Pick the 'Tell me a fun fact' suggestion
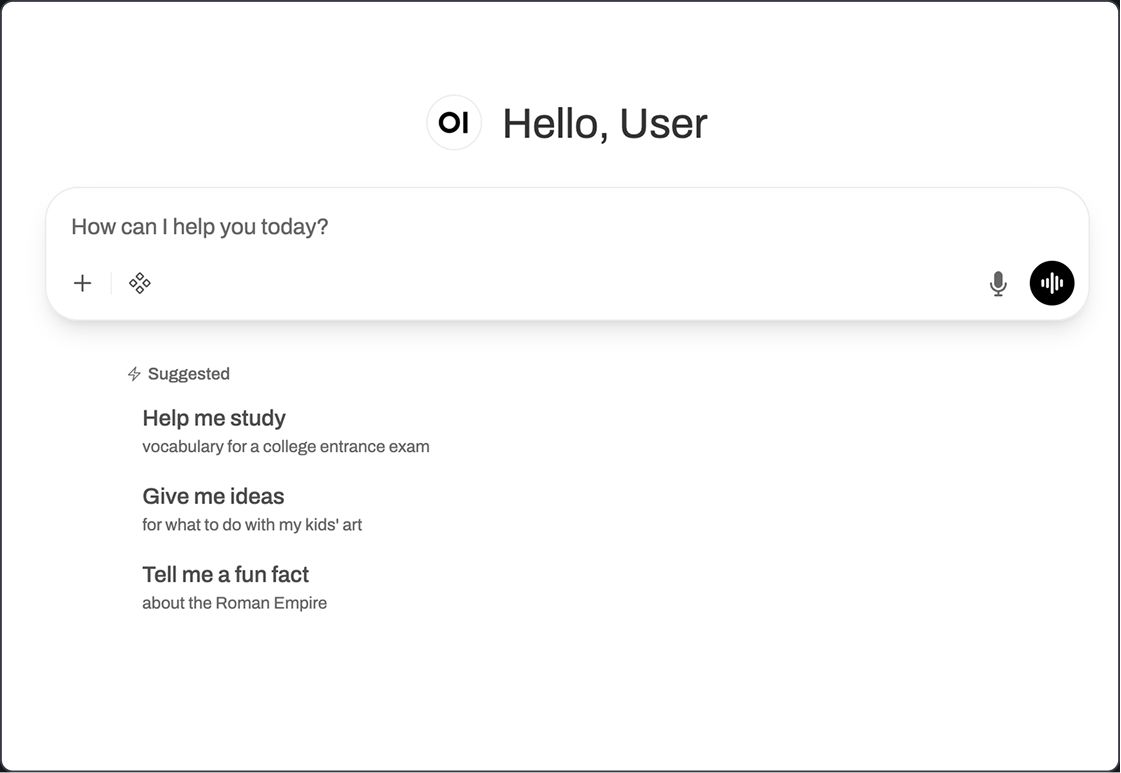Viewport: 1121px width, 773px height. tap(225, 574)
